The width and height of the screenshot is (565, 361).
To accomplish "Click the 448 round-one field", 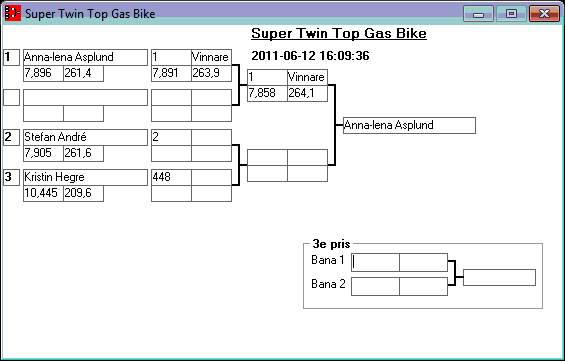I will [x=171, y=177].
